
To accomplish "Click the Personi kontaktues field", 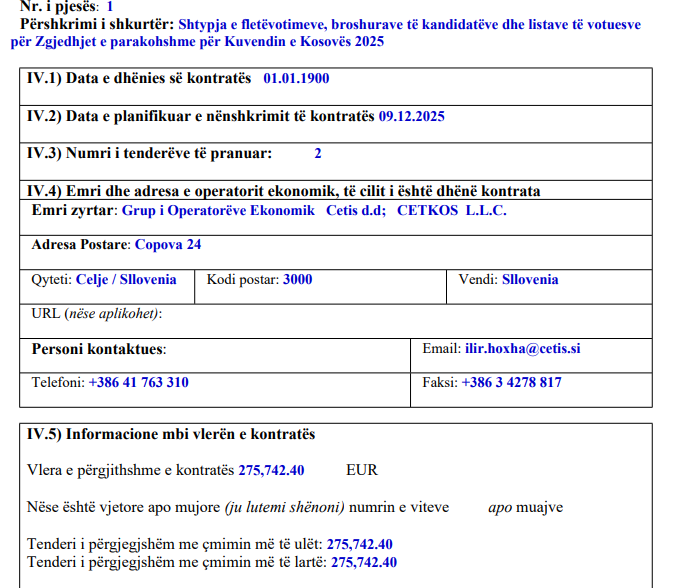I will (x=99, y=349).
